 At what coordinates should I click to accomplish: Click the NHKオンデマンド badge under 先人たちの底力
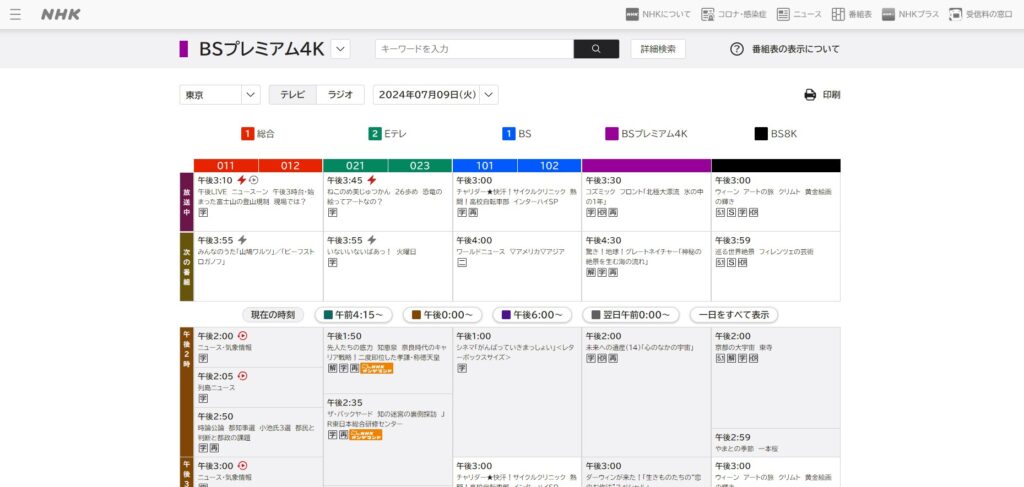point(377,368)
